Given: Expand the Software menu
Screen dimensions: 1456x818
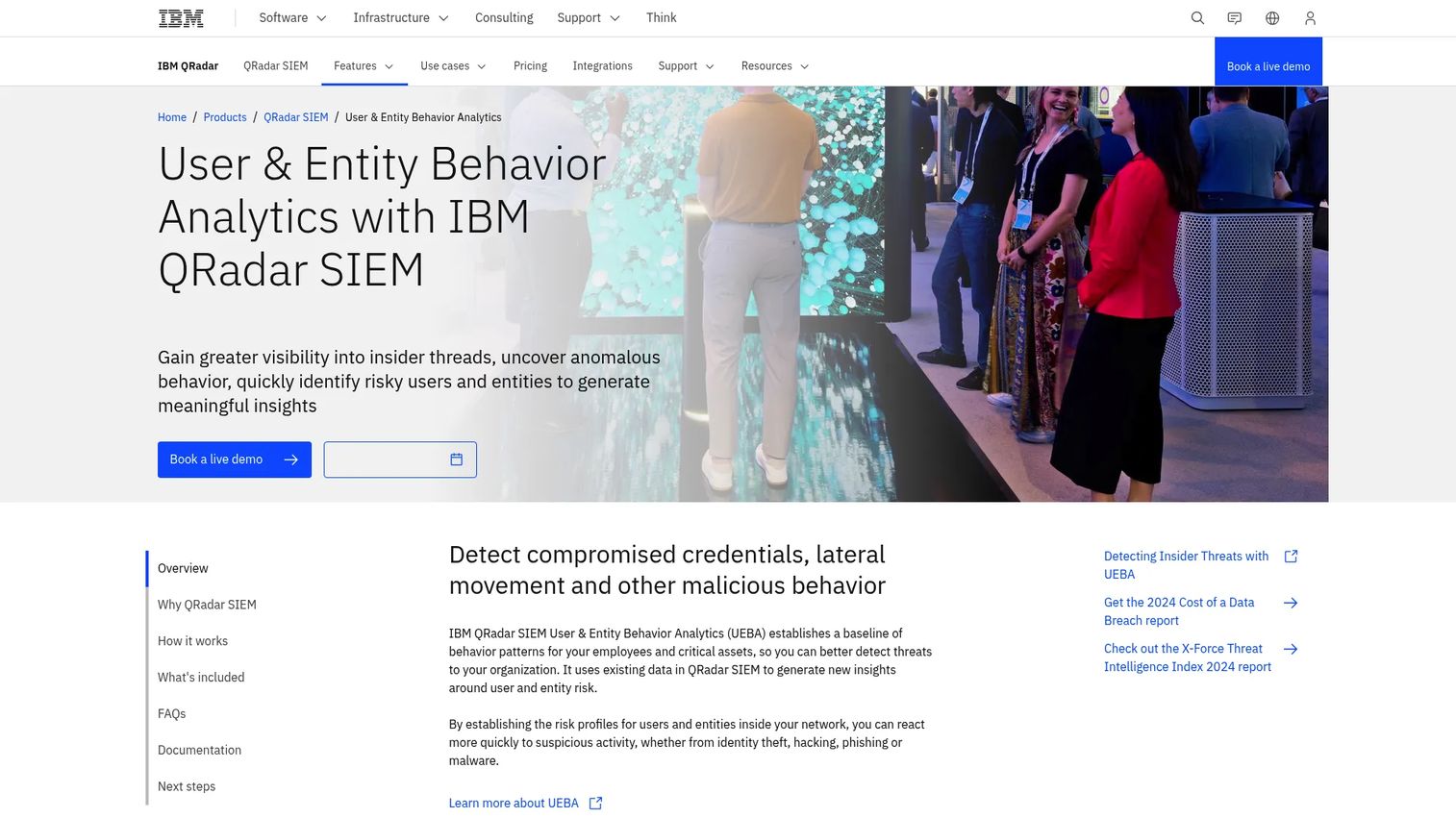Looking at the screenshot, I should [x=292, y=17].
